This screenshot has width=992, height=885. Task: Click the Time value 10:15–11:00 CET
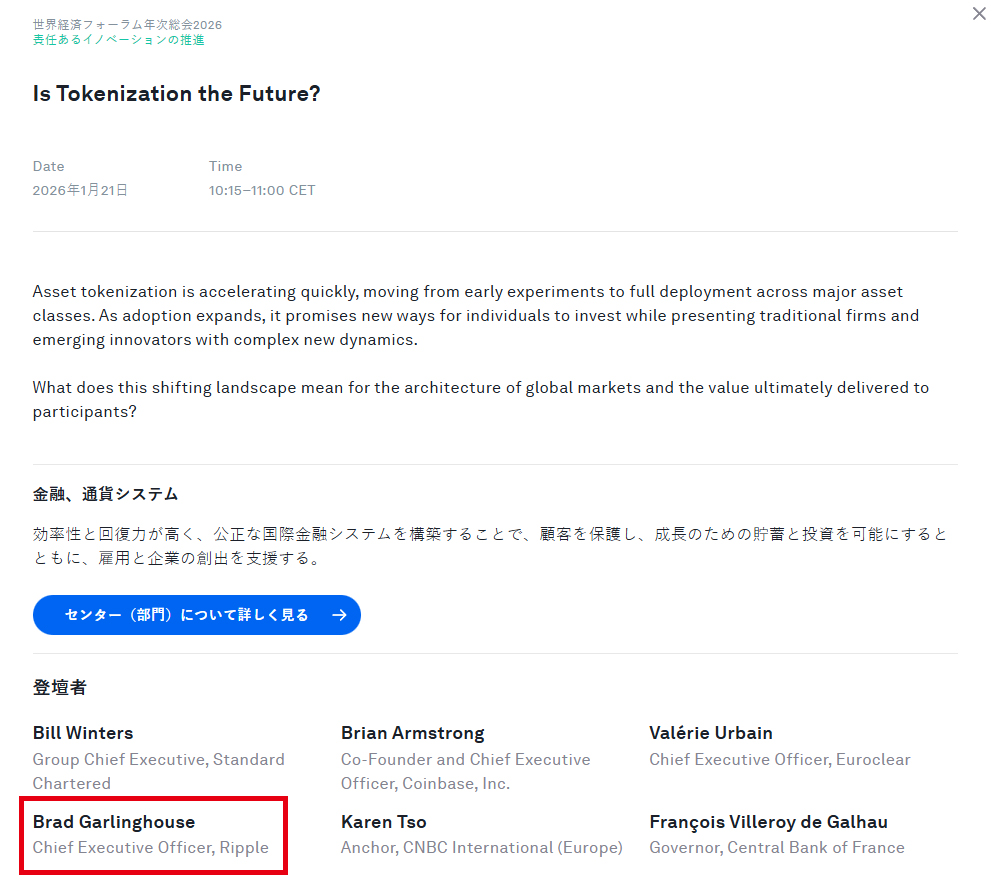point(262,190)
